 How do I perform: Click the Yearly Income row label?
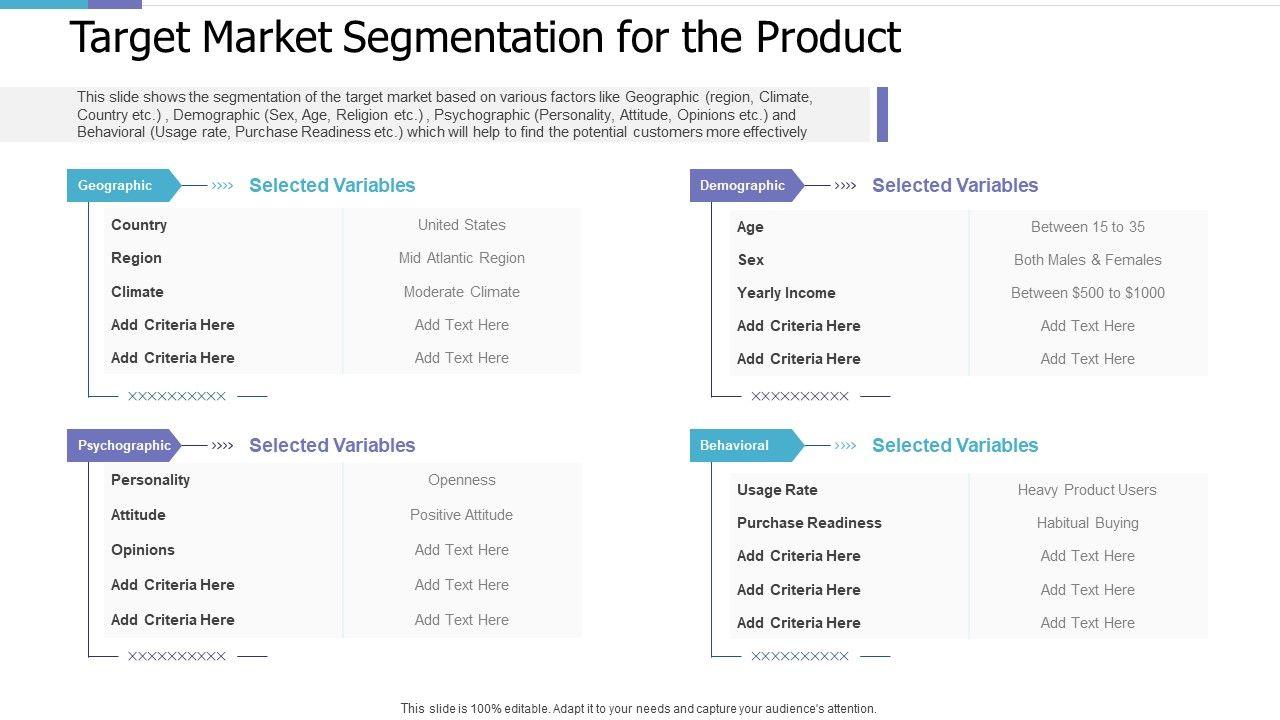[786, 293]
